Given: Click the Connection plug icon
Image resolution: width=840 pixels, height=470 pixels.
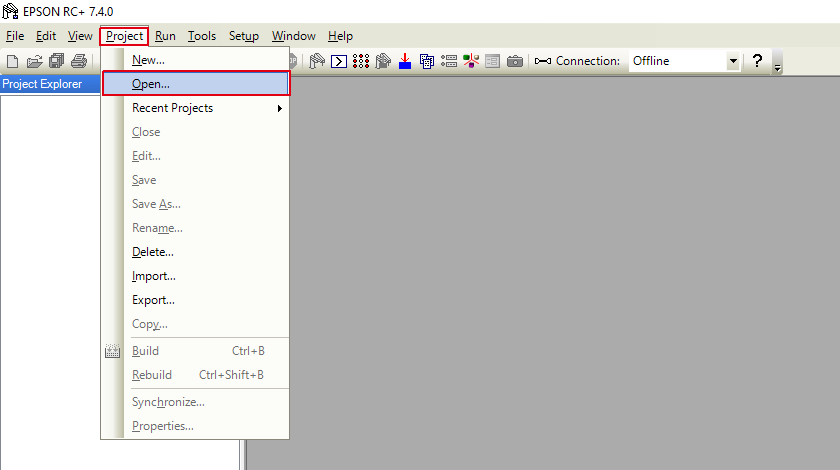Looking at the screenshot, I should 543,61.
